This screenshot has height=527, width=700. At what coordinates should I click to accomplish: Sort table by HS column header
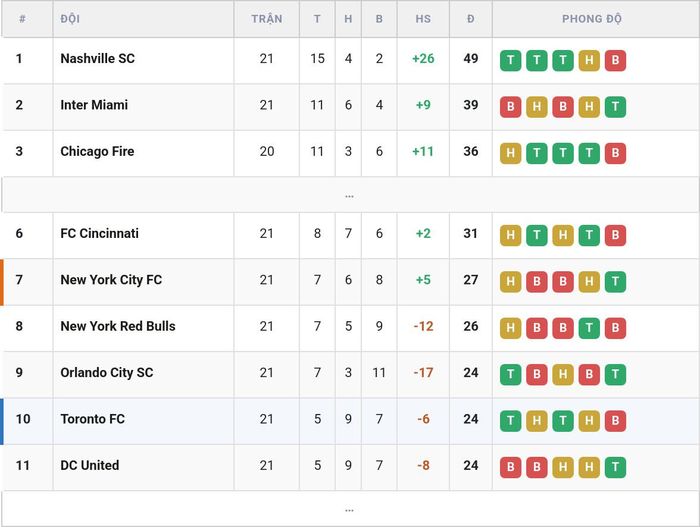(x=423, y=19)
